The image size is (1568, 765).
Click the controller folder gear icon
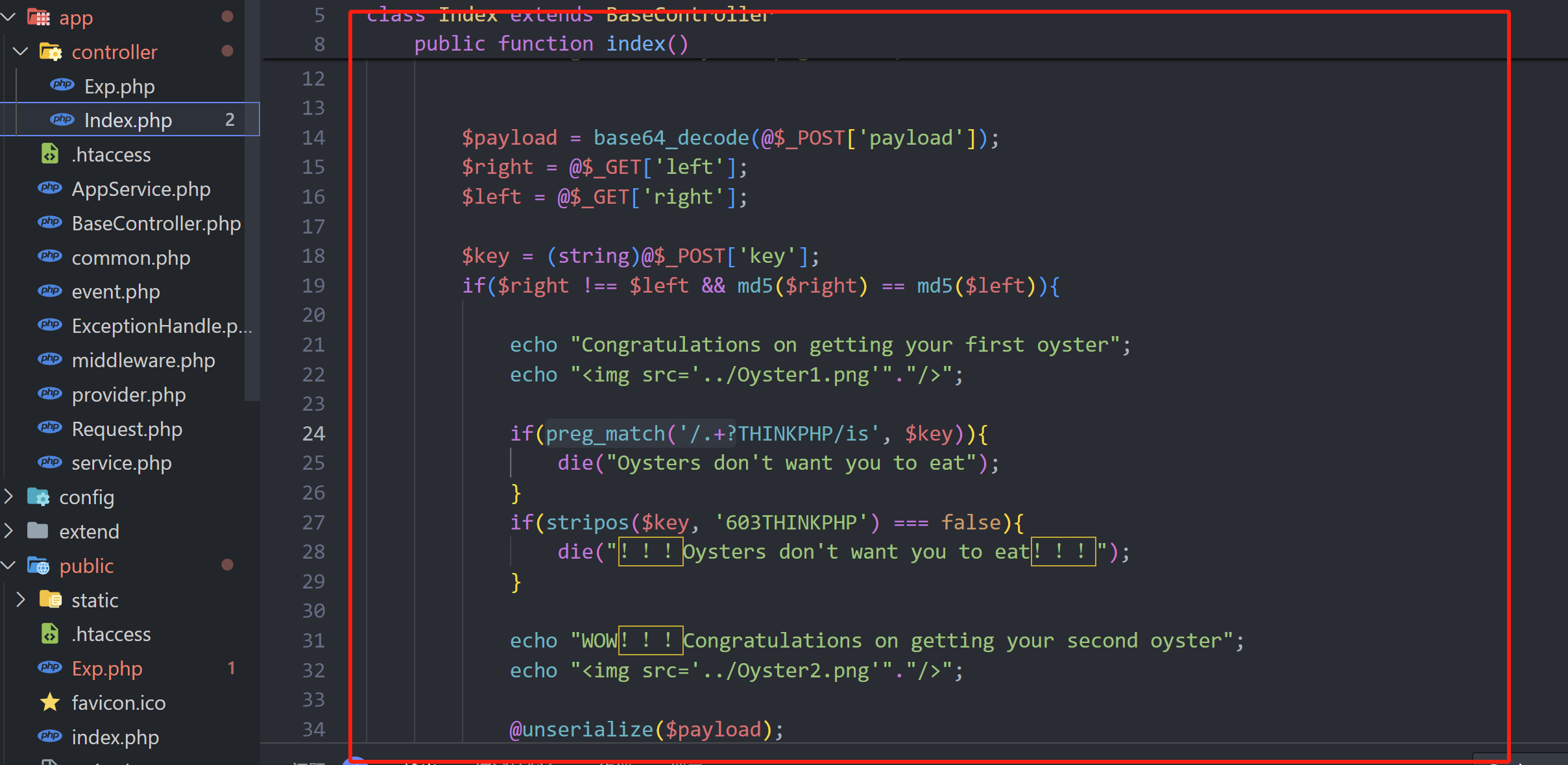pos(51,51)
